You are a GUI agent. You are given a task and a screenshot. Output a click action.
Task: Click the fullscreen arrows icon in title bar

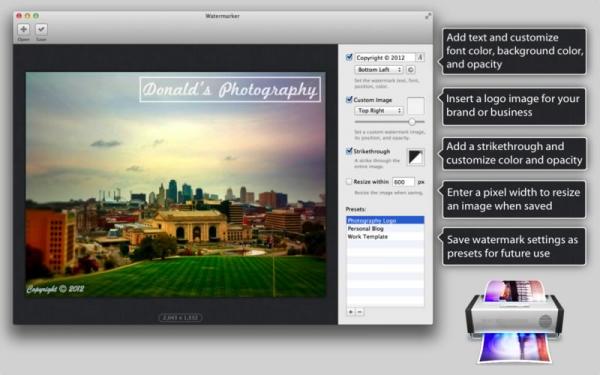[x=428, y=16]
